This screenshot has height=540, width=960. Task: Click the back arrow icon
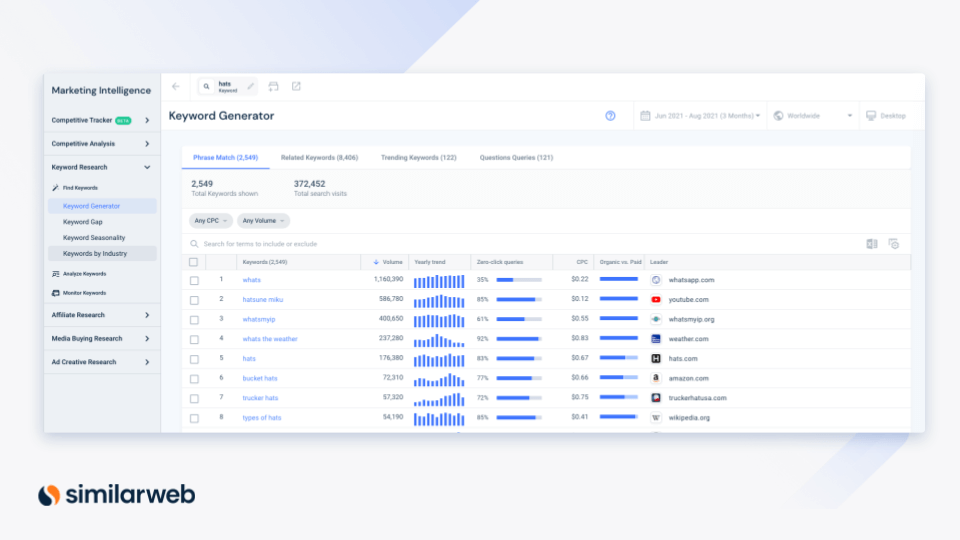176,86
